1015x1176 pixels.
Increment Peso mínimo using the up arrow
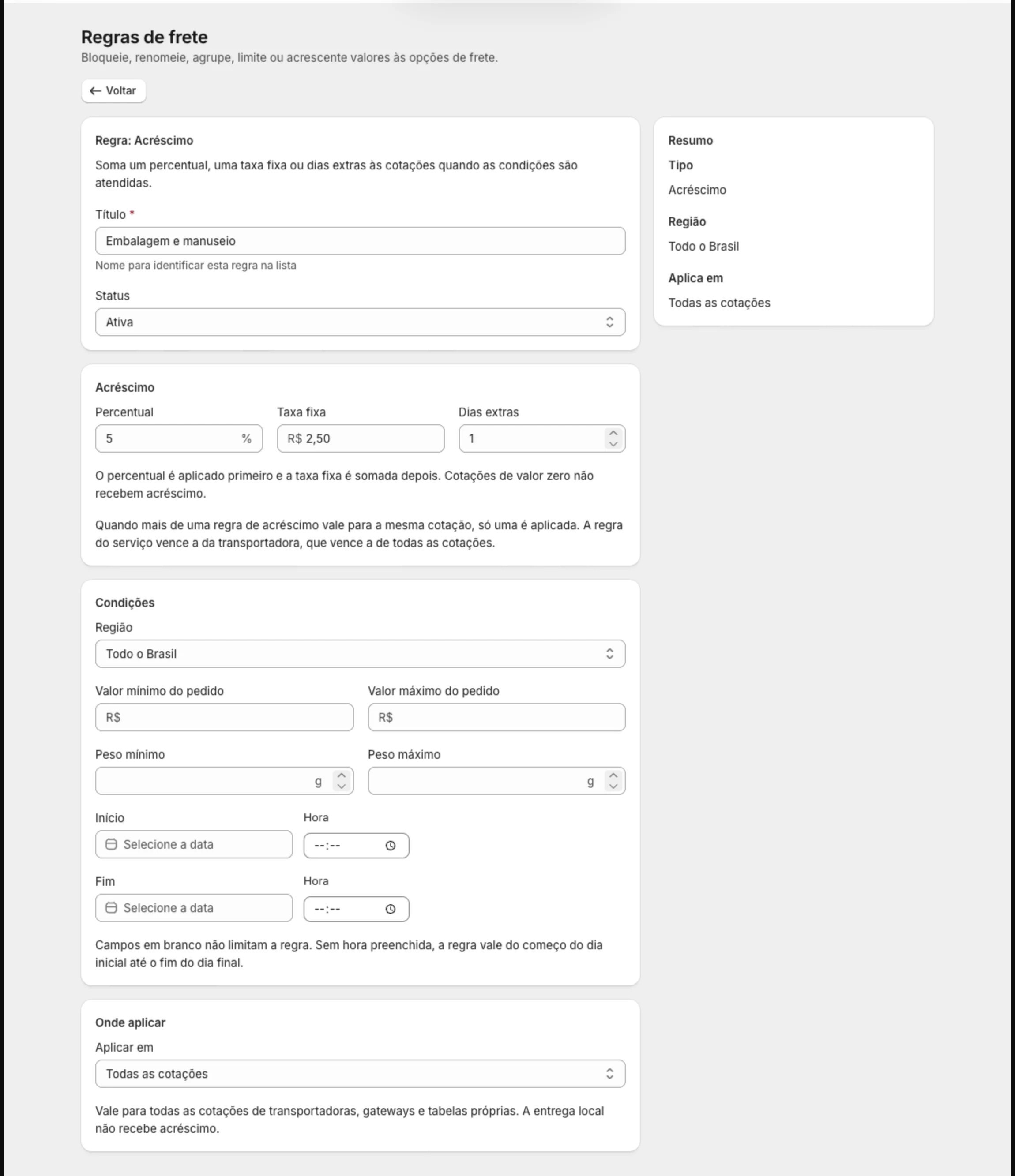(x=341, y=775)
